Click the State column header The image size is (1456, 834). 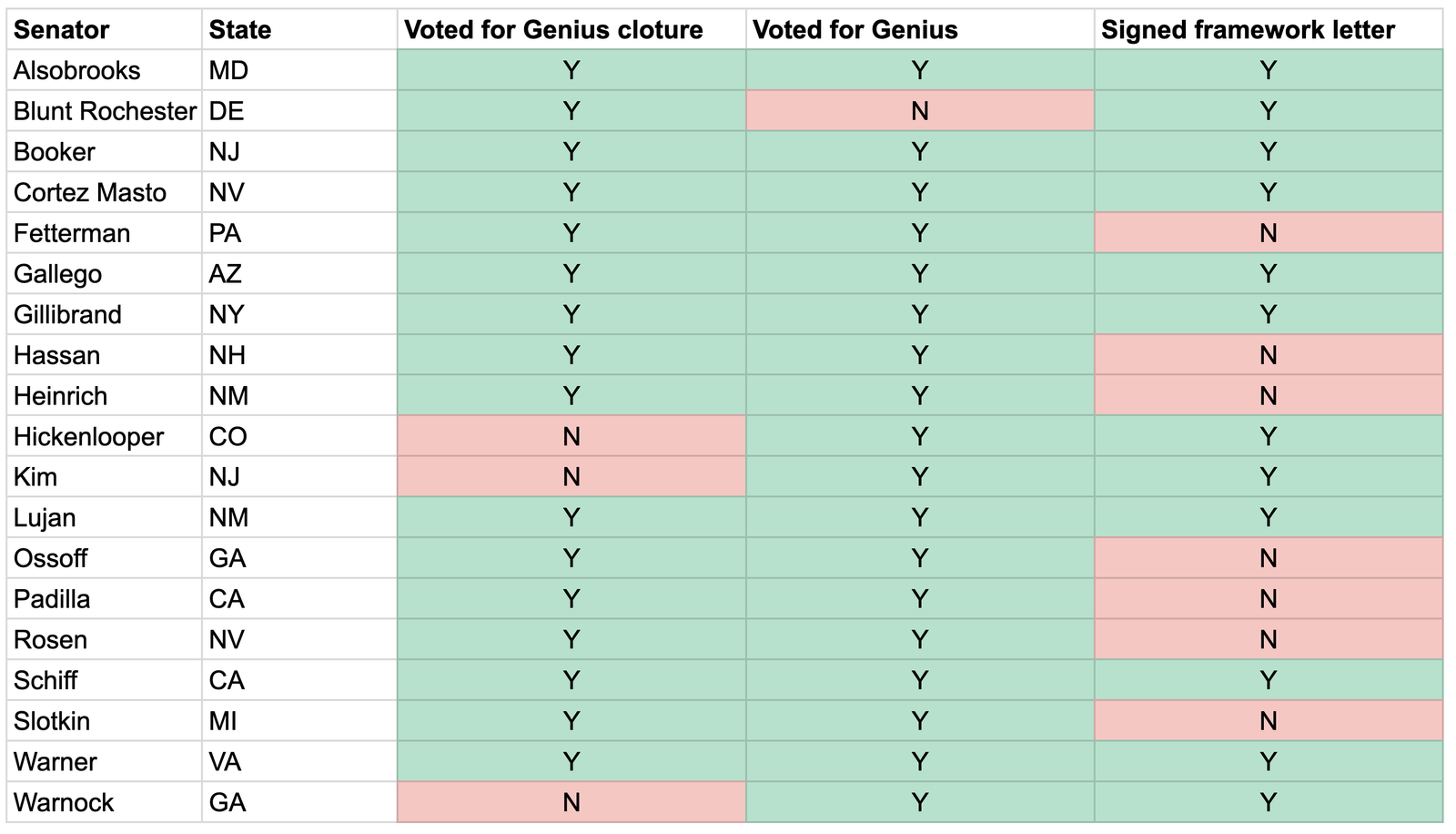pos(240,30)
